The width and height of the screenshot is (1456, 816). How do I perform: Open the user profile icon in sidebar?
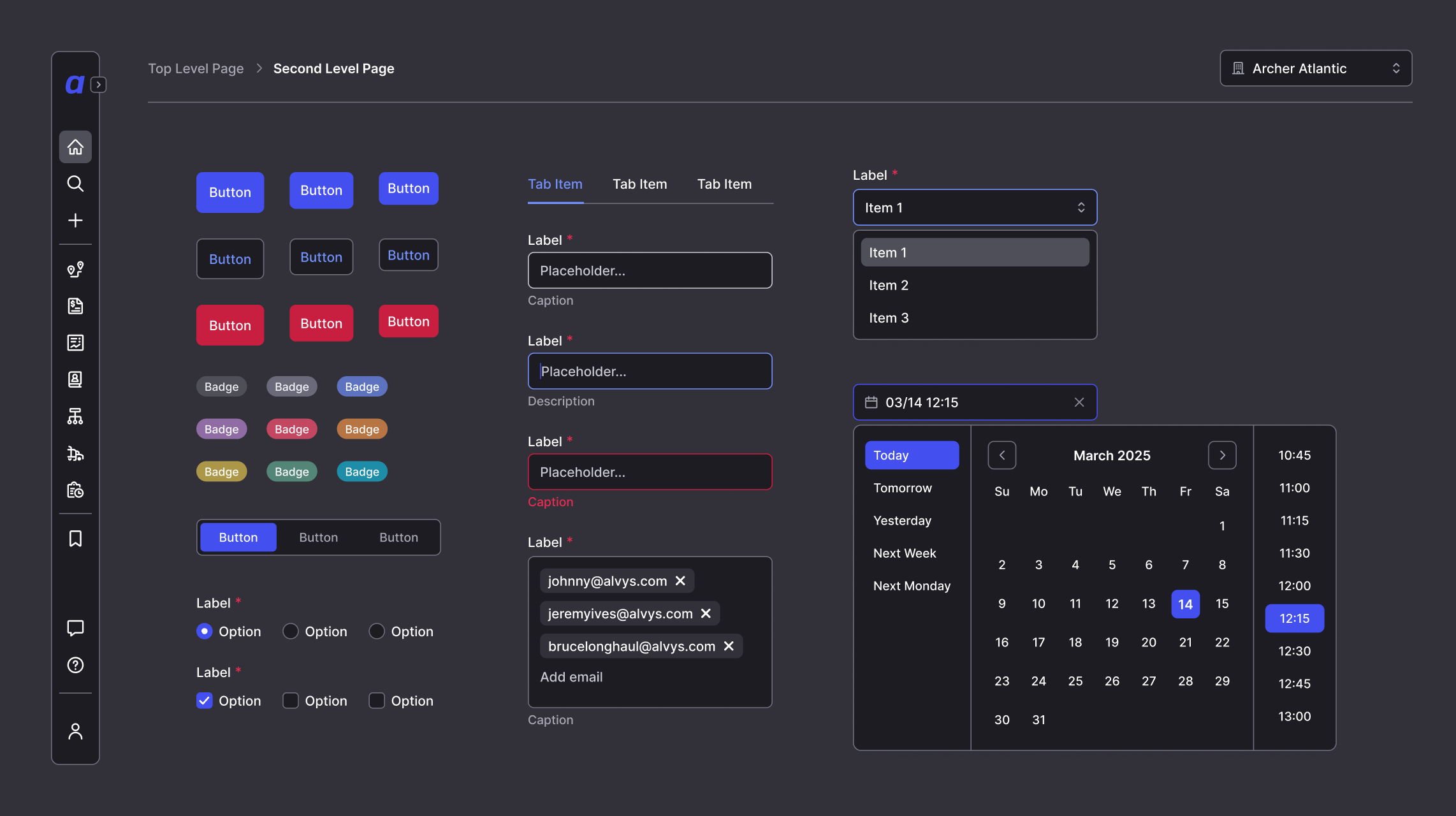[x=75, y=731]
